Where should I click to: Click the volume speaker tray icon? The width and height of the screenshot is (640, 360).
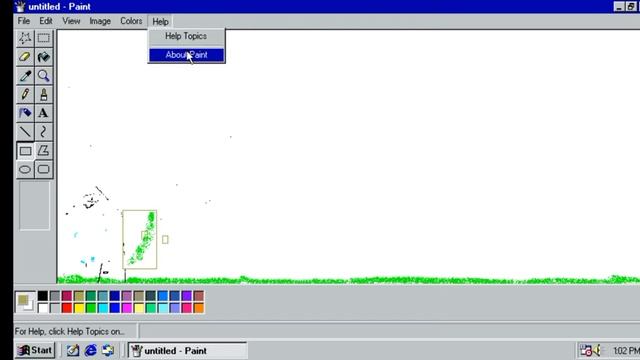pos(598,350)
